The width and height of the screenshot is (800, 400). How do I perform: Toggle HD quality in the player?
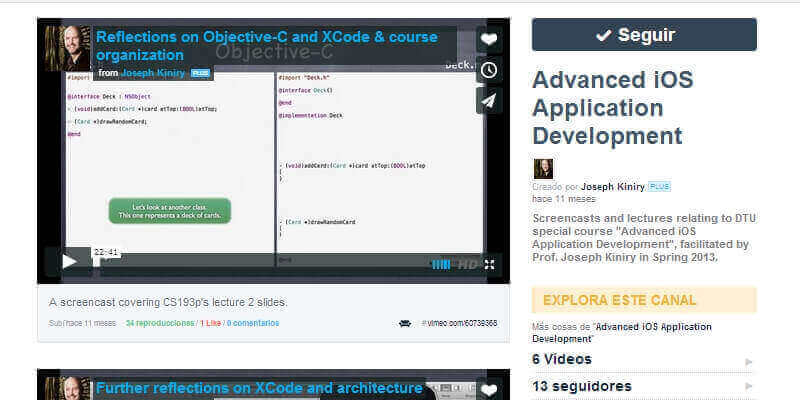[x=467, y=264]
